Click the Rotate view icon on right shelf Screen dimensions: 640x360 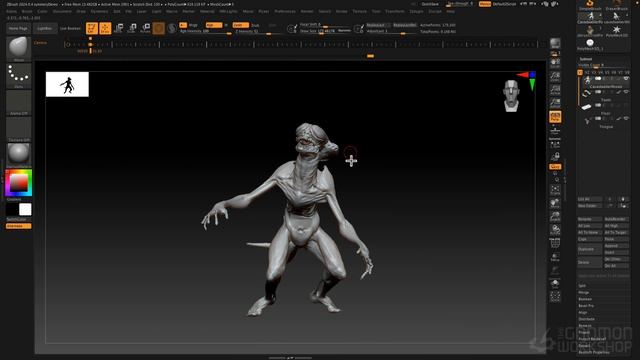[x=555, y=230]
